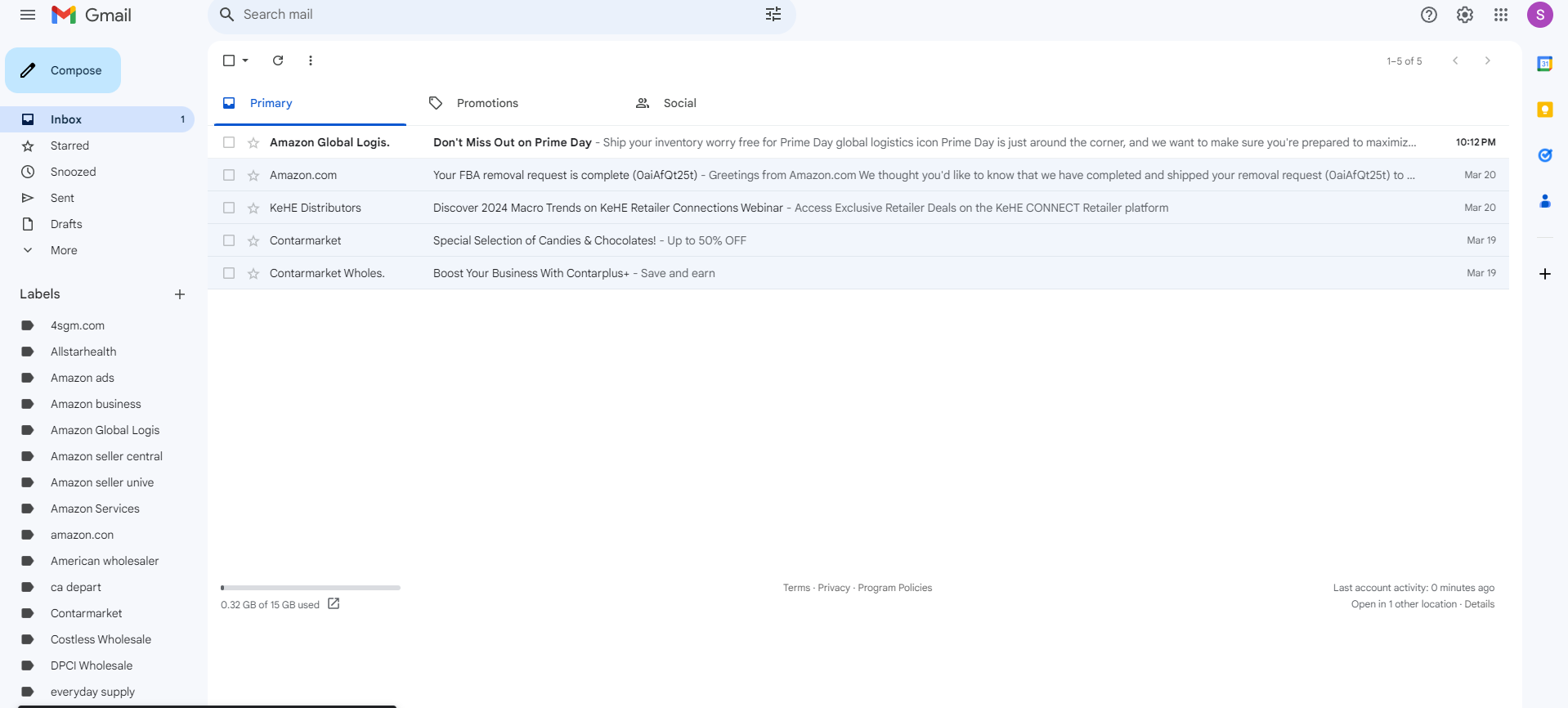The image size is (1568, 708).
Task: Show search options filter icon
Action: (x=773, y=15)
